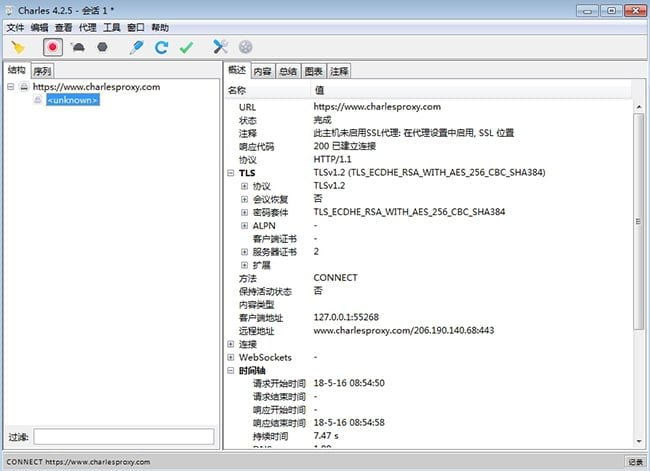Viewport: 650px width, 471px height.
Task: Expand the 密码套件 row
Action: (245, 213)
